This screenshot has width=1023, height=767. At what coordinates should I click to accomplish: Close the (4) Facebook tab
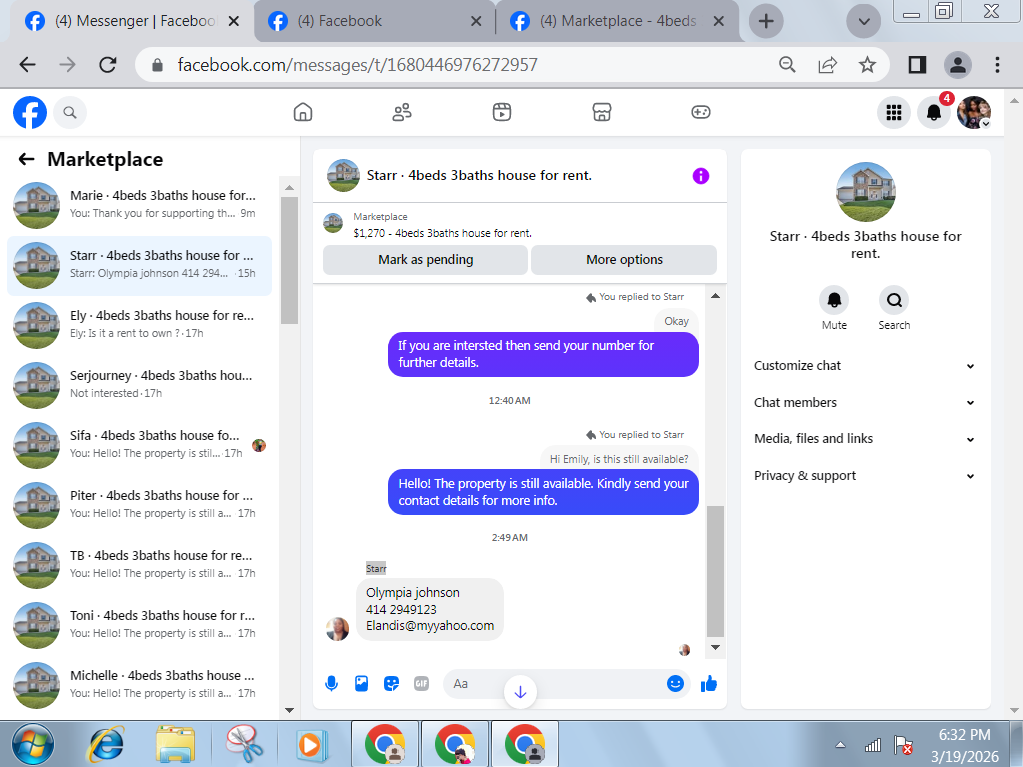(x=476, y=21)
